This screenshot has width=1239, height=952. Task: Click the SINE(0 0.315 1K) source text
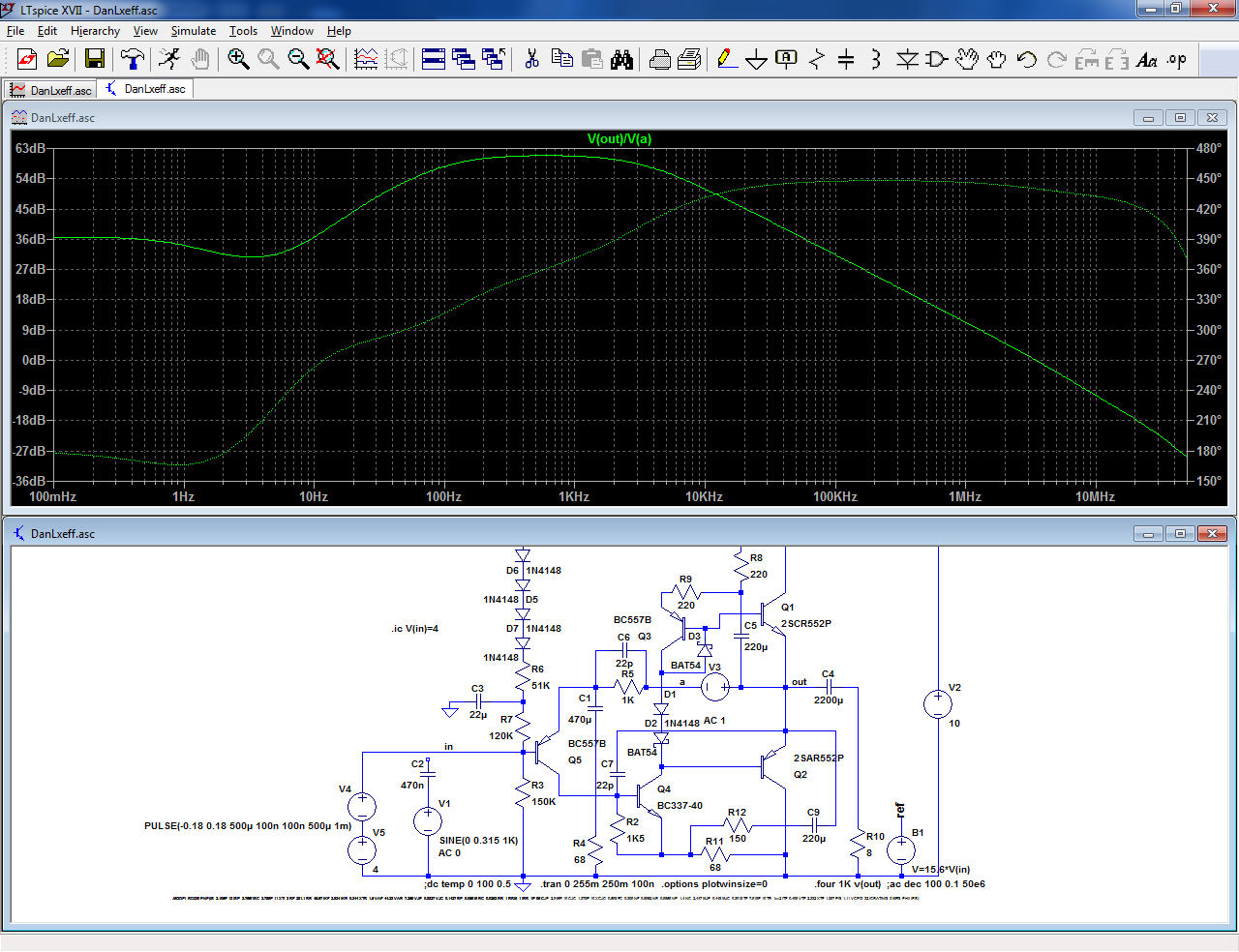(x=478, y=841)
